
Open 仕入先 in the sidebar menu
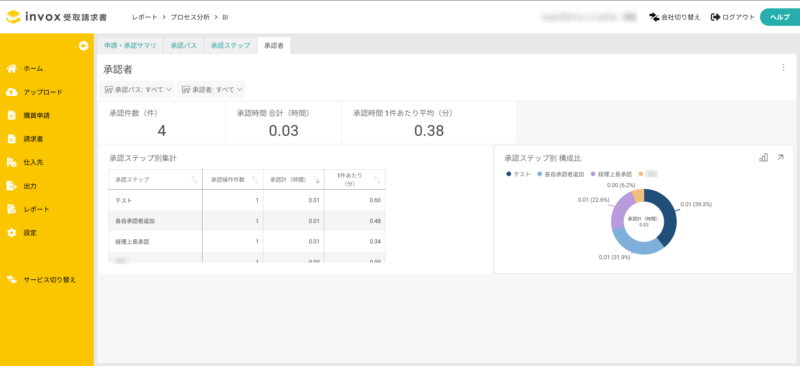point(33,162)
